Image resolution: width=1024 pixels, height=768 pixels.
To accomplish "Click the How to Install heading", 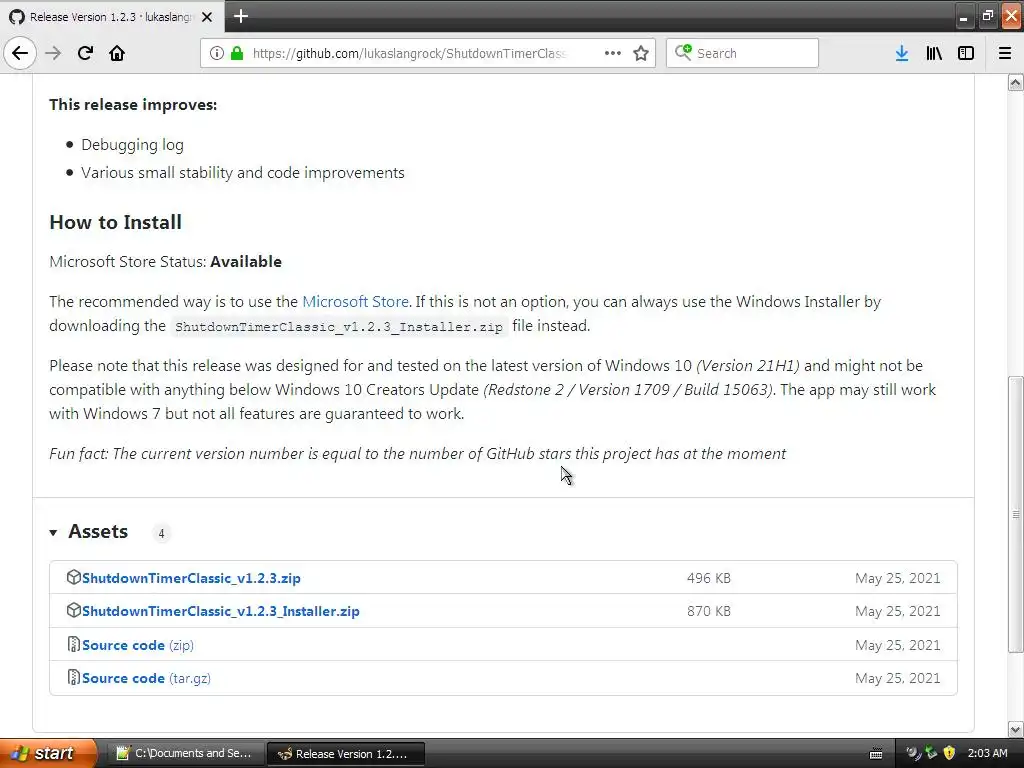I will click(x=116, y=222).
